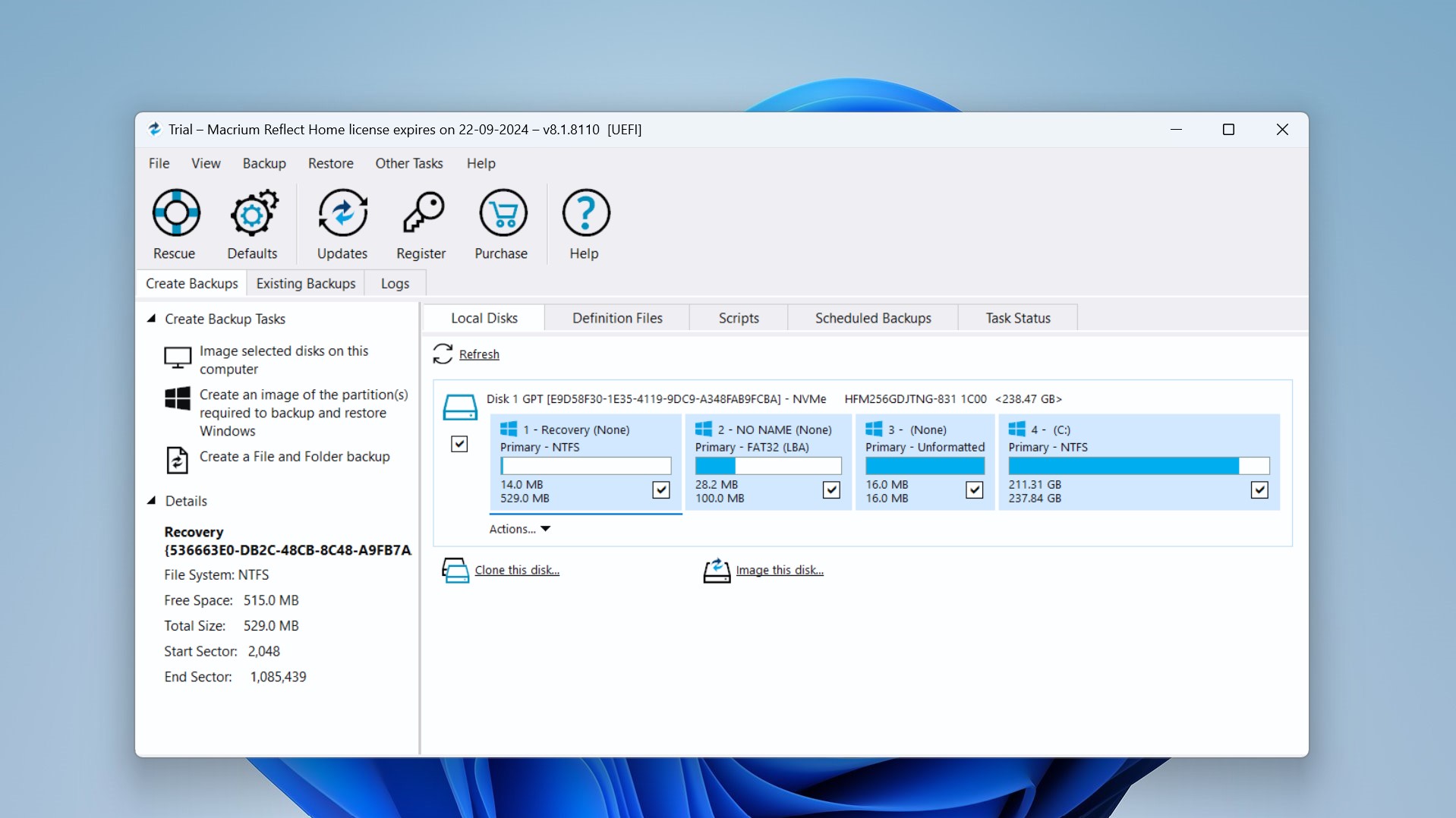Open the Actions dropdown

pos(519,529)
